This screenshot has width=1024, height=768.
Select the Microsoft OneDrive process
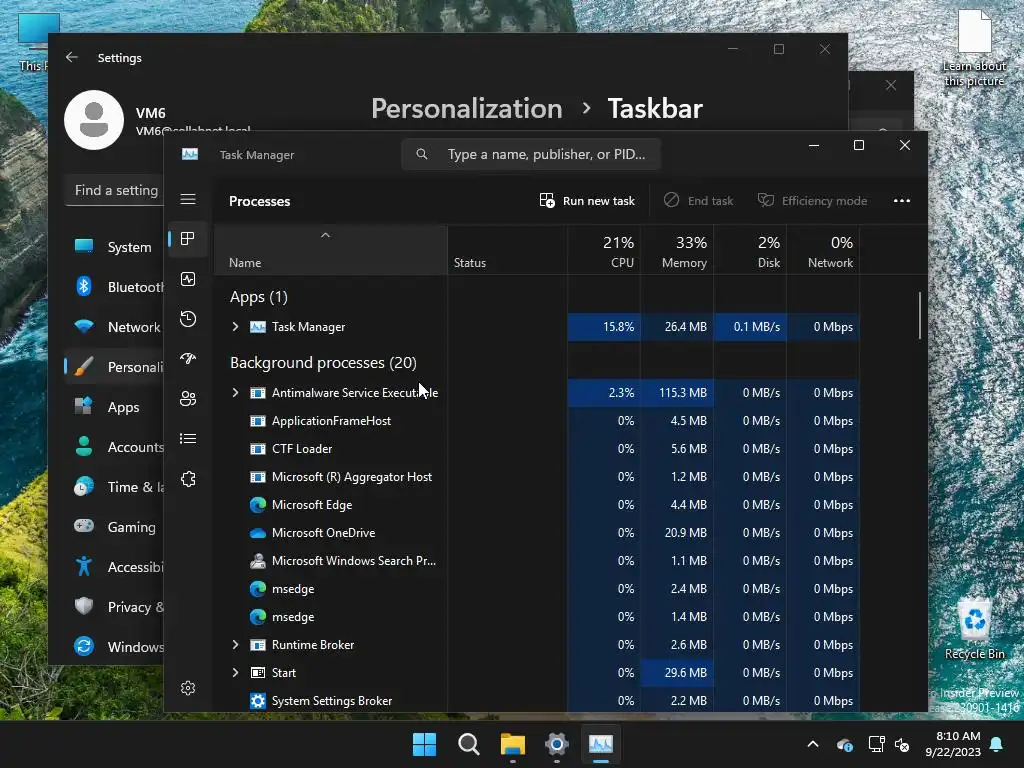pos(323,533)
